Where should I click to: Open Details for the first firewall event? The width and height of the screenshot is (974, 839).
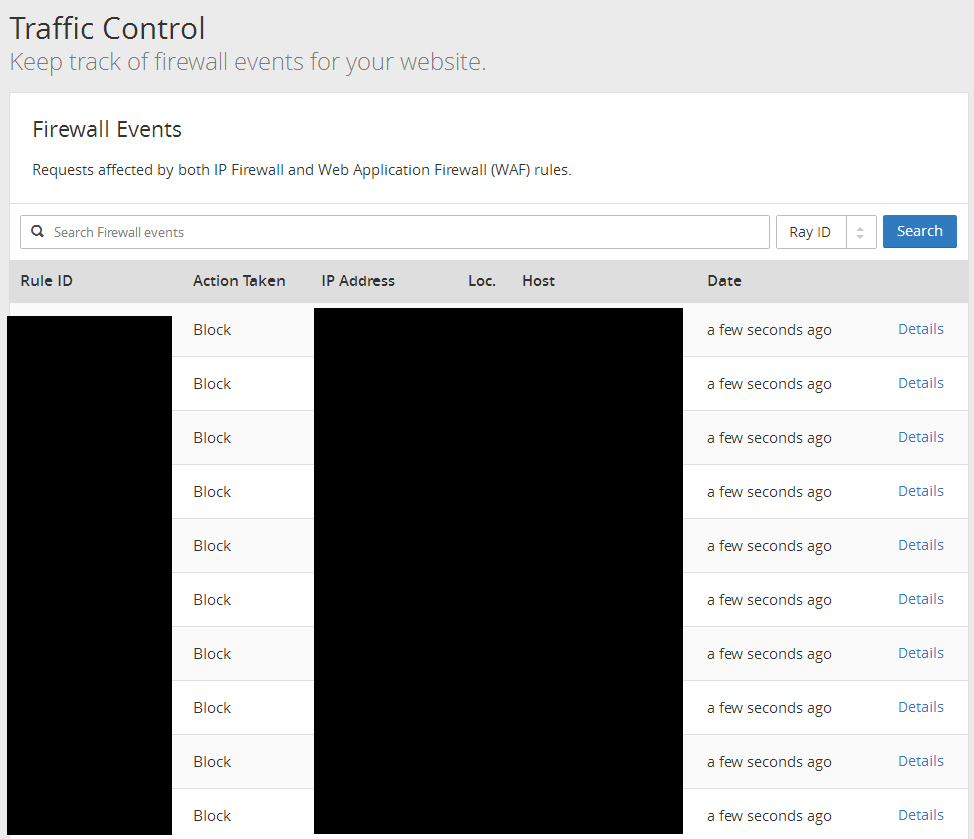pyautogui.click(x=920, y=329)
